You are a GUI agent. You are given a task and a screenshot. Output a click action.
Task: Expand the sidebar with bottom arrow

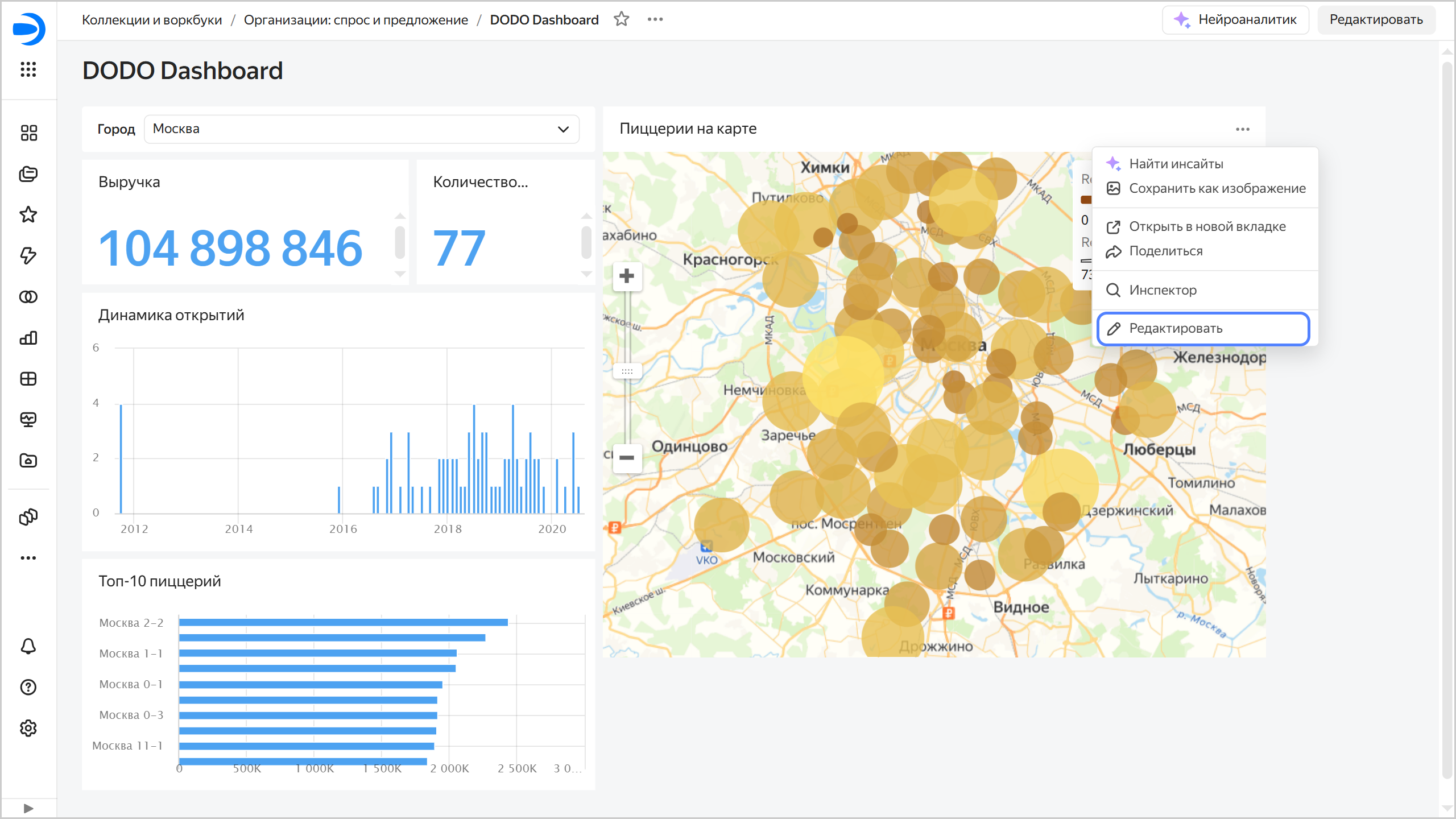click(x=28, y=808)
